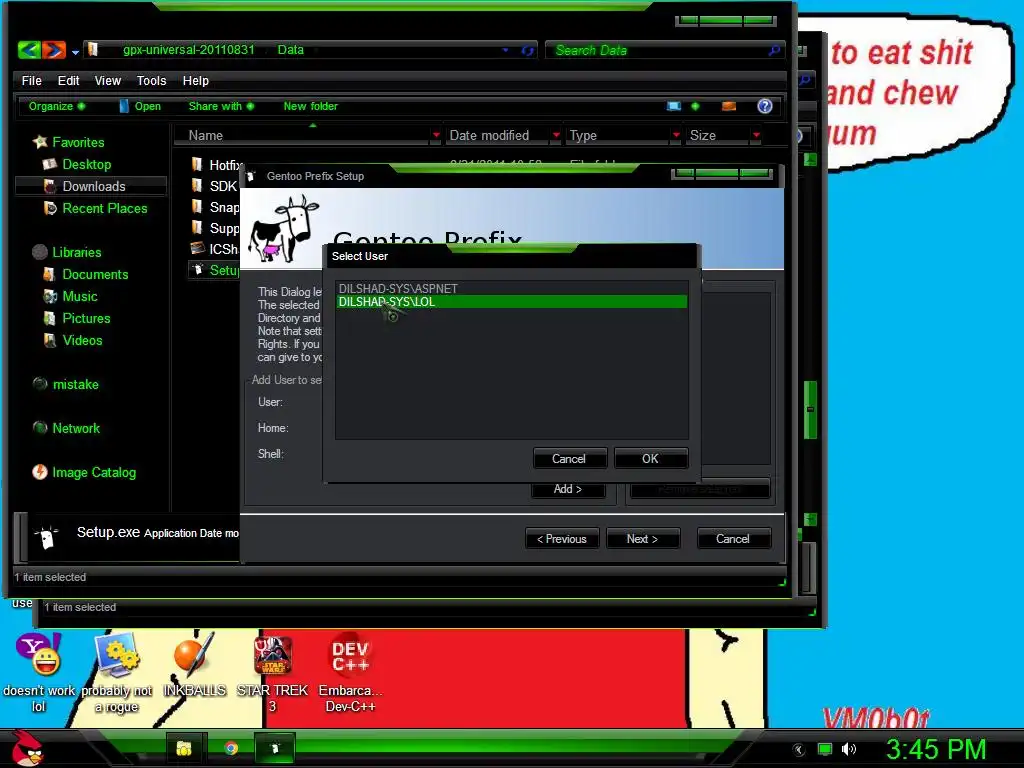Click the 3:45 PM clock
Viewport: 1024px width, 768px height.
coord(935,749)
